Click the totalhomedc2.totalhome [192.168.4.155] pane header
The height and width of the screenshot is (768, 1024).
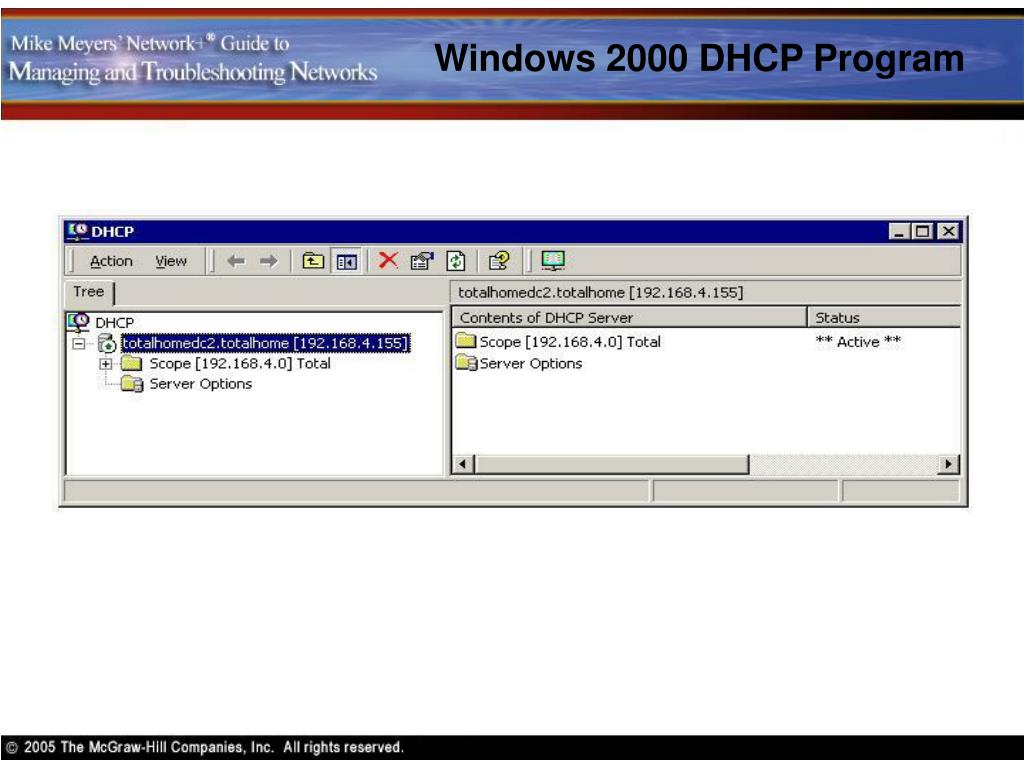tap(600, 293)
